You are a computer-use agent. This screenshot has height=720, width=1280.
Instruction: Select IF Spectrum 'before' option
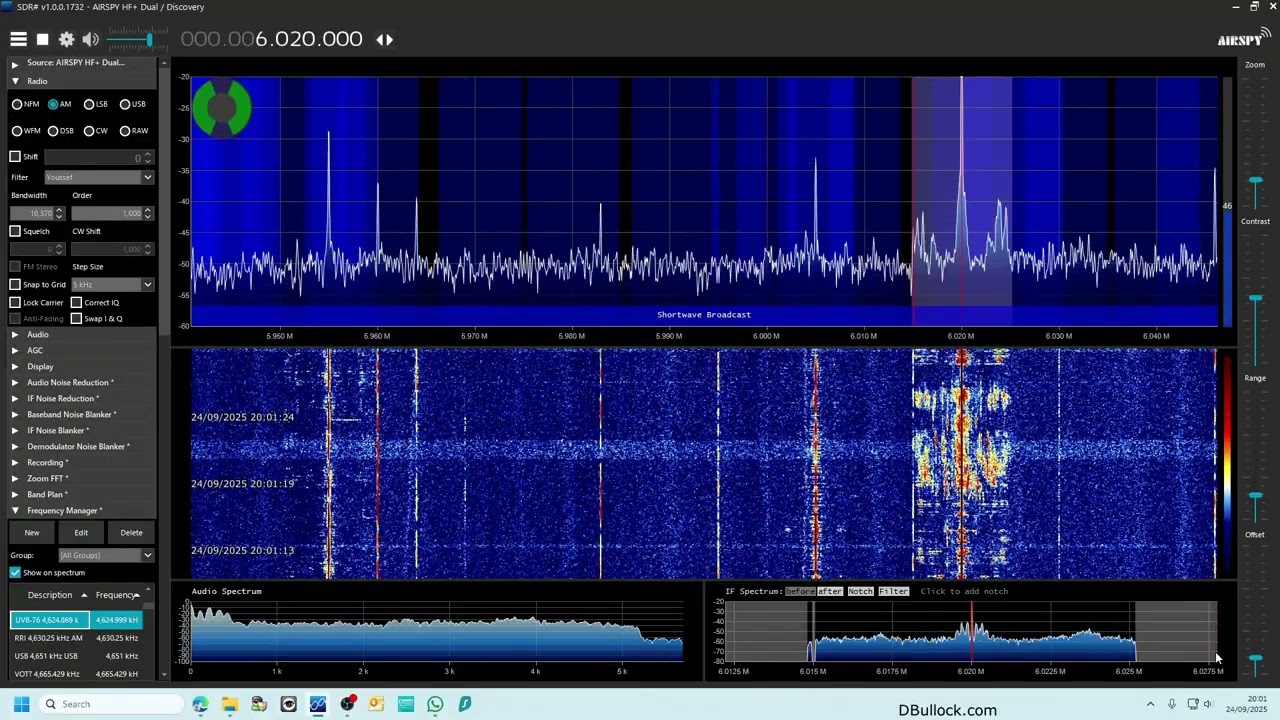point(800,591)
